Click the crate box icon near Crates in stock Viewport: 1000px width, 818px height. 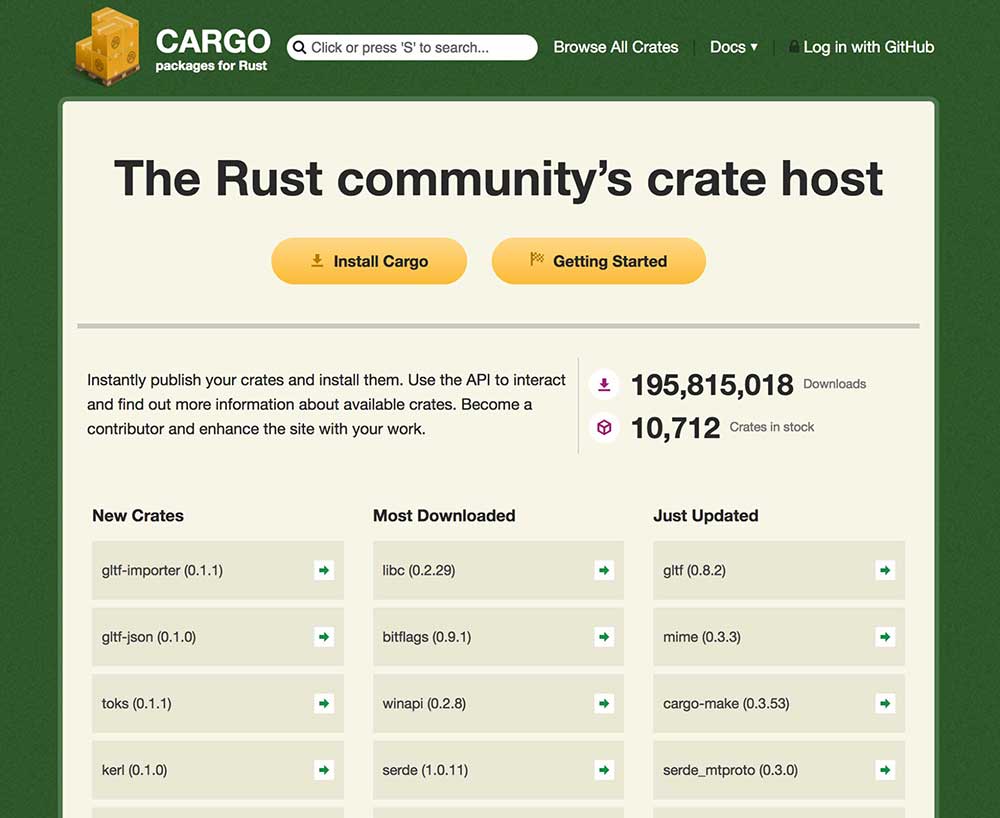click(604, 427)
